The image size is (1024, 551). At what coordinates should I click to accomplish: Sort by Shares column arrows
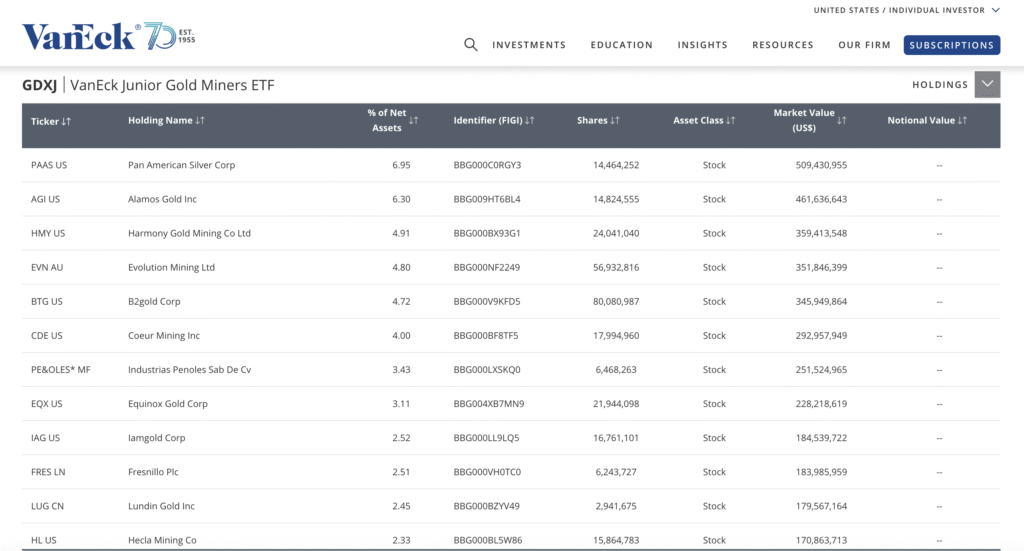tap(615, 121)
